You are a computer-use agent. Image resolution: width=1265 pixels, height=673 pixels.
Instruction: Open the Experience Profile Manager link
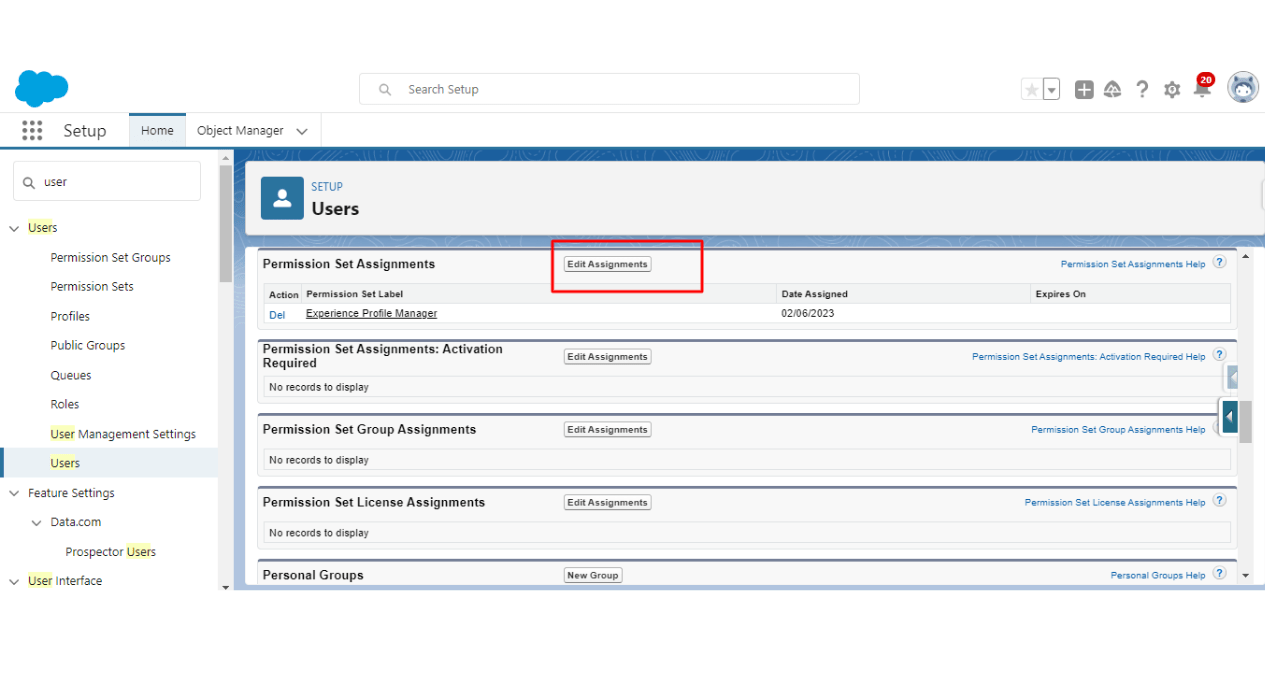pos(371,314)
